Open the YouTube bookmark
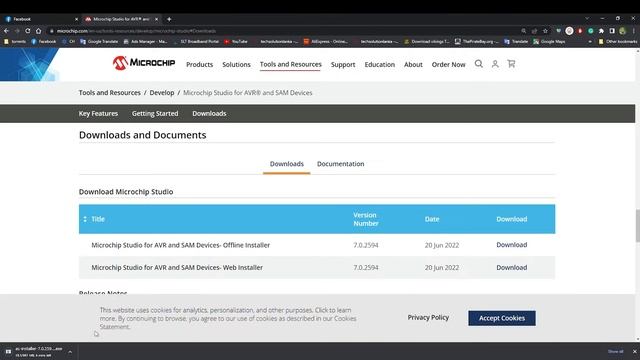 pos(236,42)
